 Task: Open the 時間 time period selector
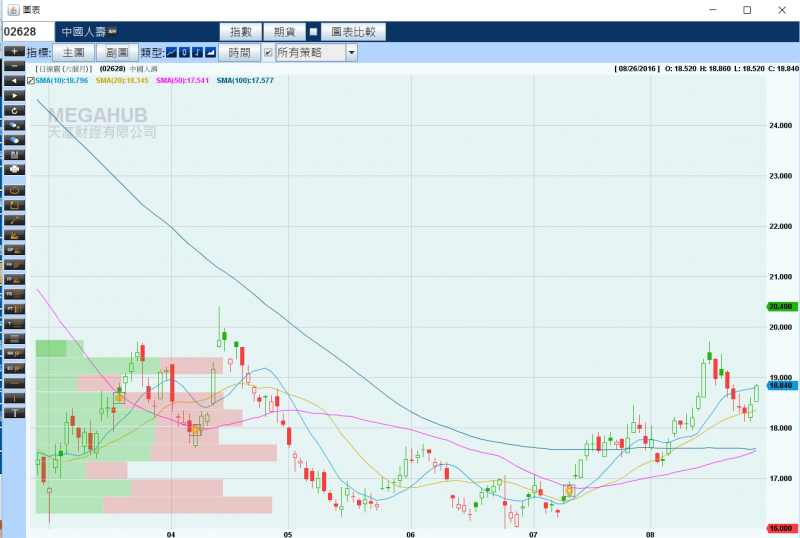240,52
